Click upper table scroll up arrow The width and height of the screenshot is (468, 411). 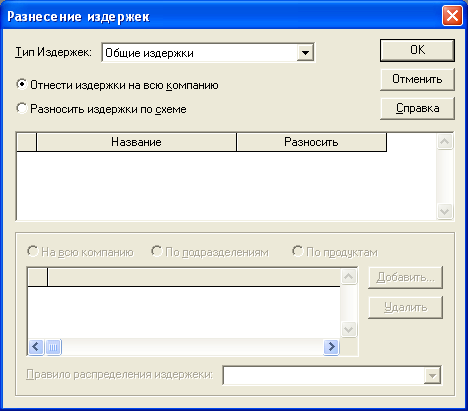(x=445, y=142)
